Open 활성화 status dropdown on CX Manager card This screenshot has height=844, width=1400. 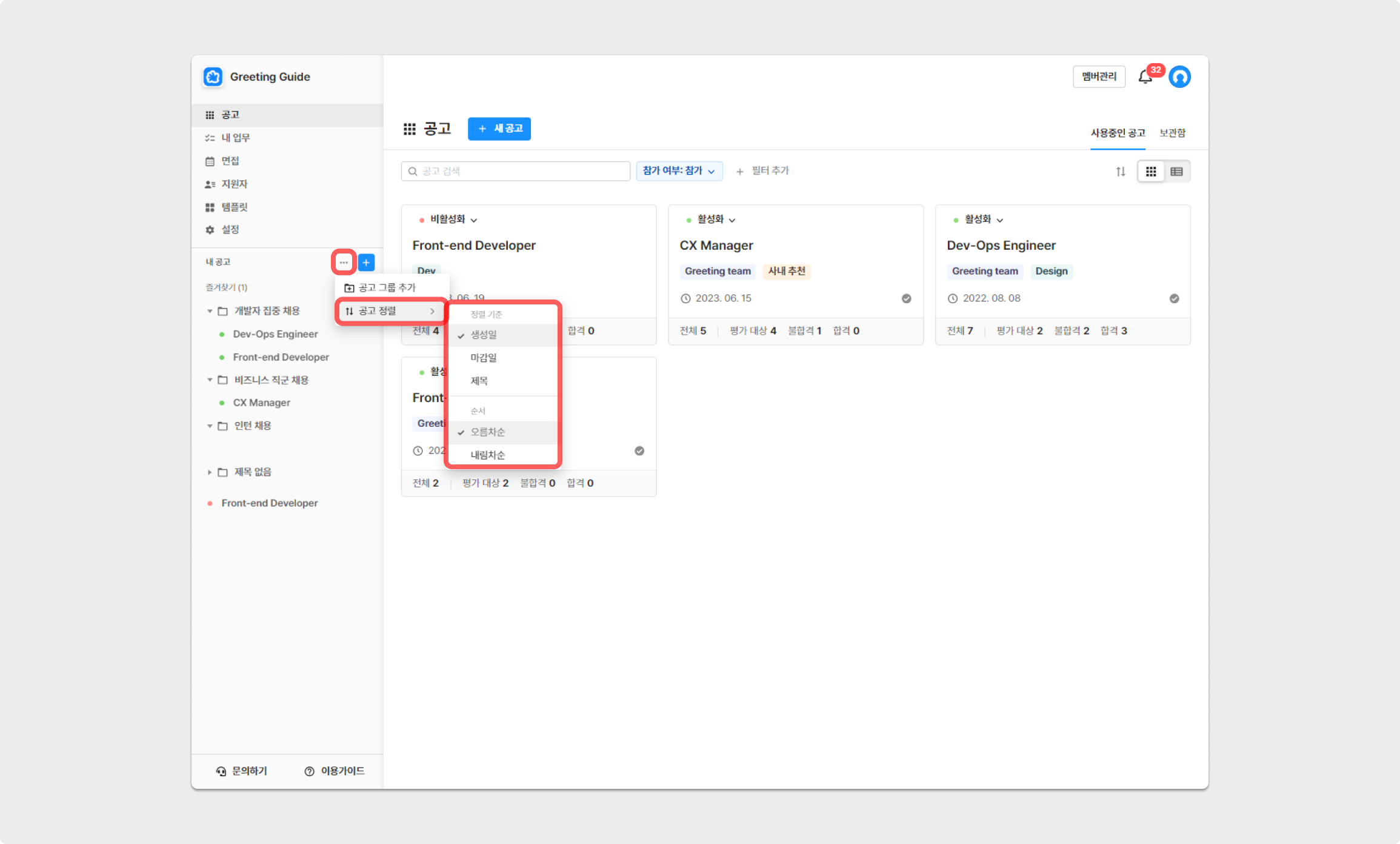pyautogui.click(x=716, y=219)
